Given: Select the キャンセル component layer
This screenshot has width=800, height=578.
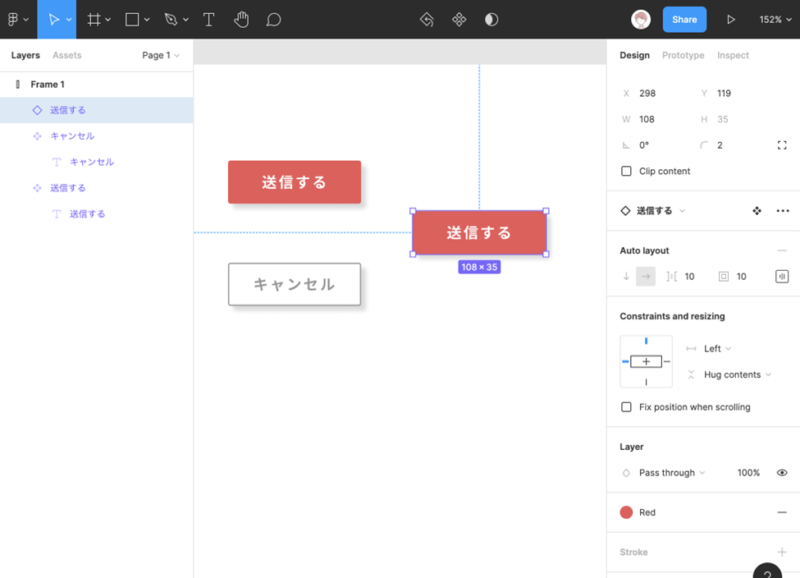Looking at the screenshot, I should 72,136.
